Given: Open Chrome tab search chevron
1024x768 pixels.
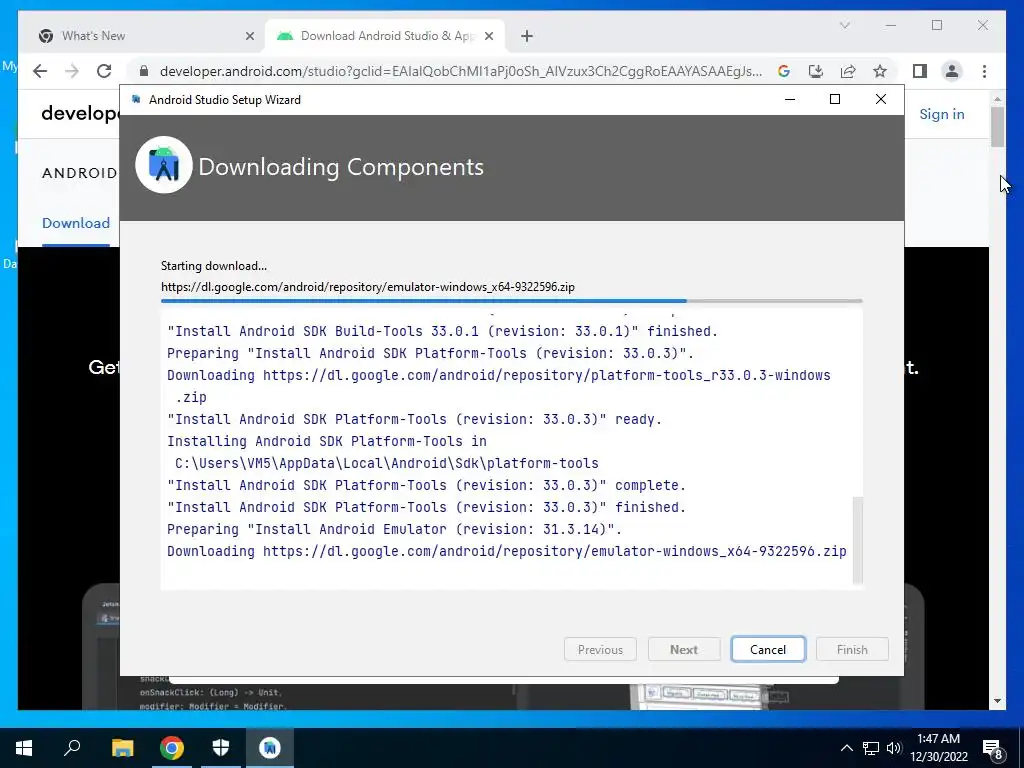Looking at the screenshot, I should click(x=844, y=25).
